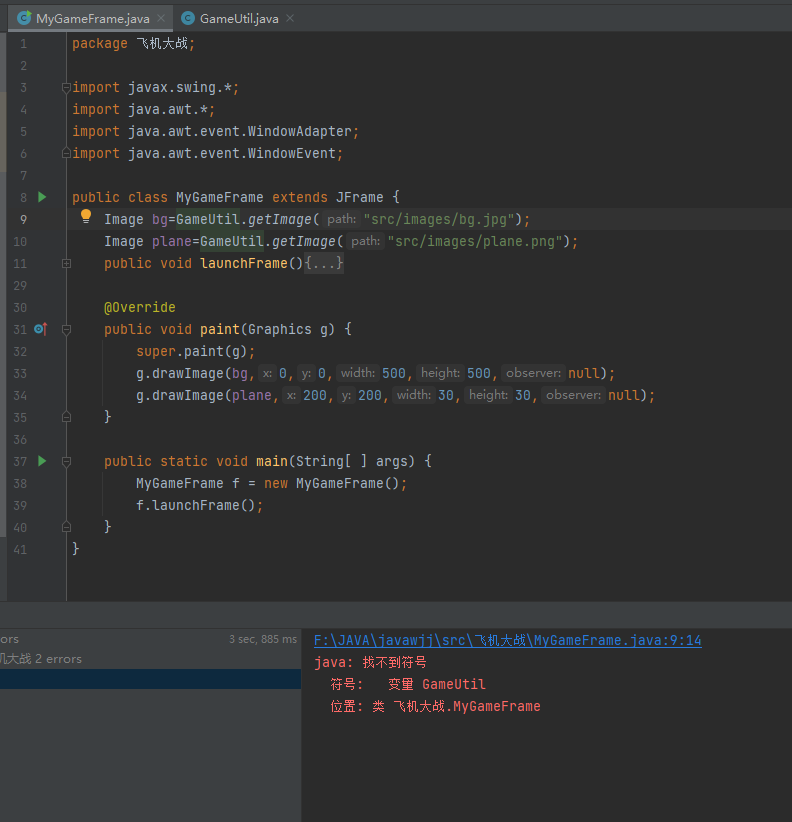The height and width of the screenshot is (822, 792).
Task: Select the highlighted error row in the build tree
Action: point(150,679)
